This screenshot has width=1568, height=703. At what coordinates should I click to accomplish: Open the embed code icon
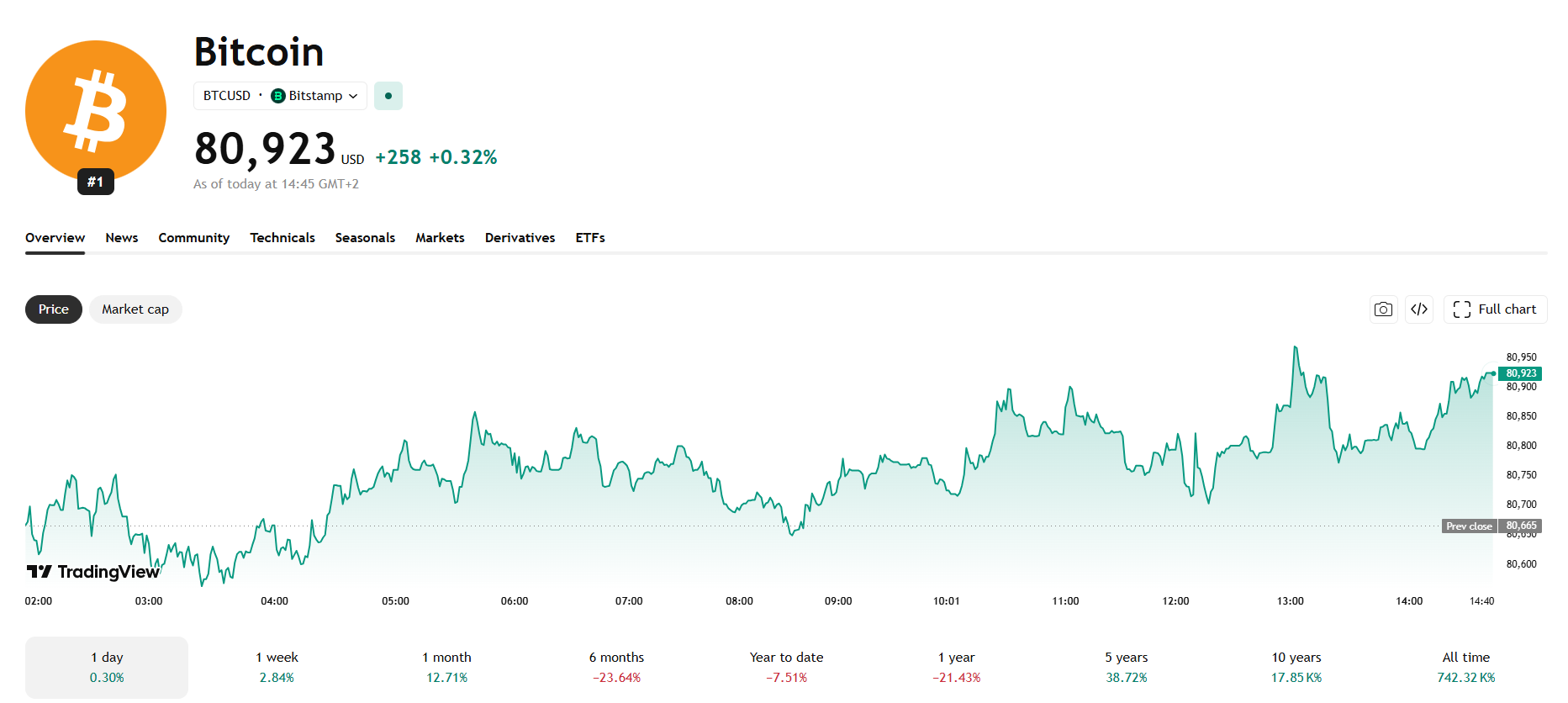click(x=1419, y=309)
